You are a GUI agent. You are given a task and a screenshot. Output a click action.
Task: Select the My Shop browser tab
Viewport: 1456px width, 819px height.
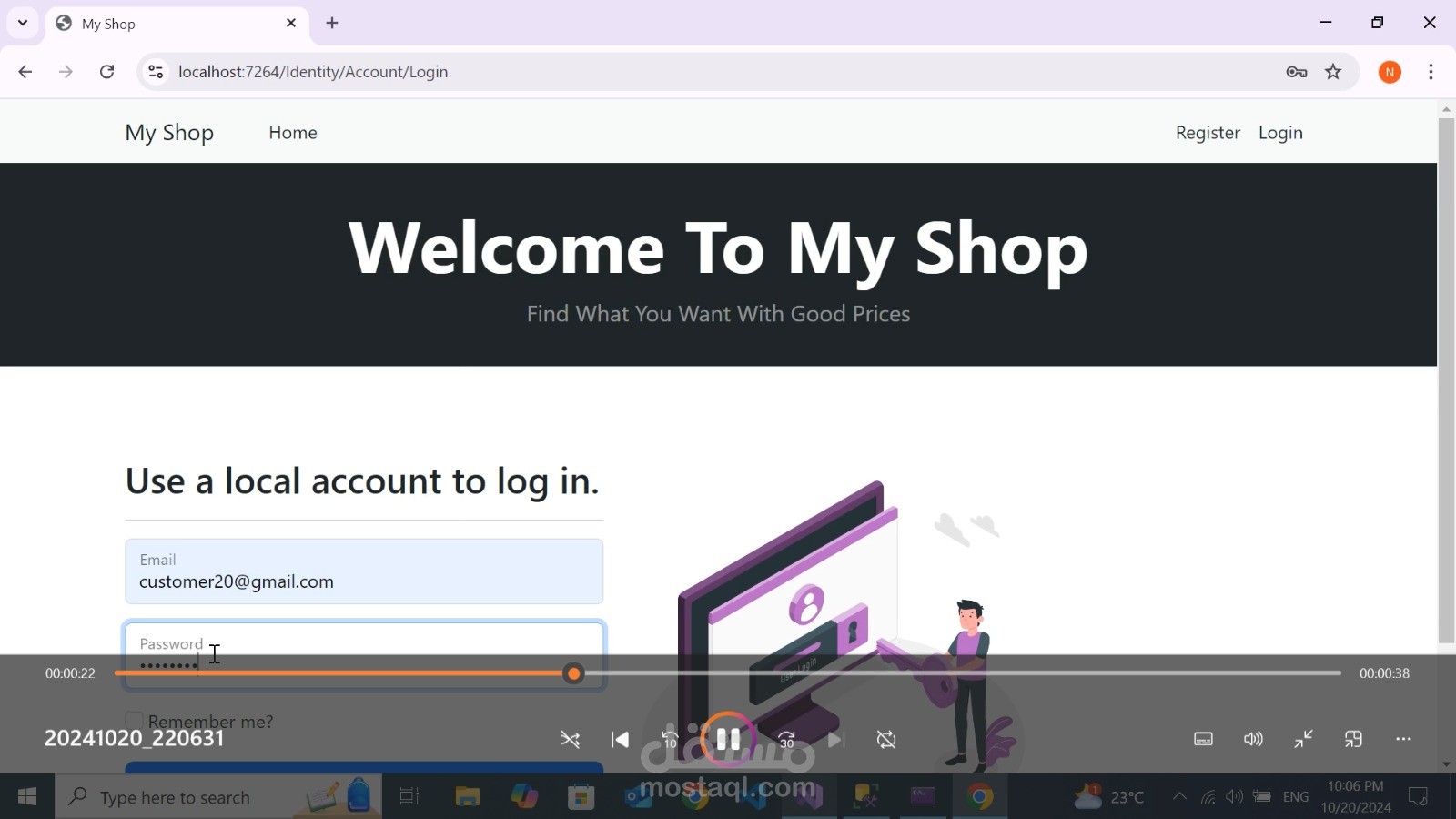[177, 24]
